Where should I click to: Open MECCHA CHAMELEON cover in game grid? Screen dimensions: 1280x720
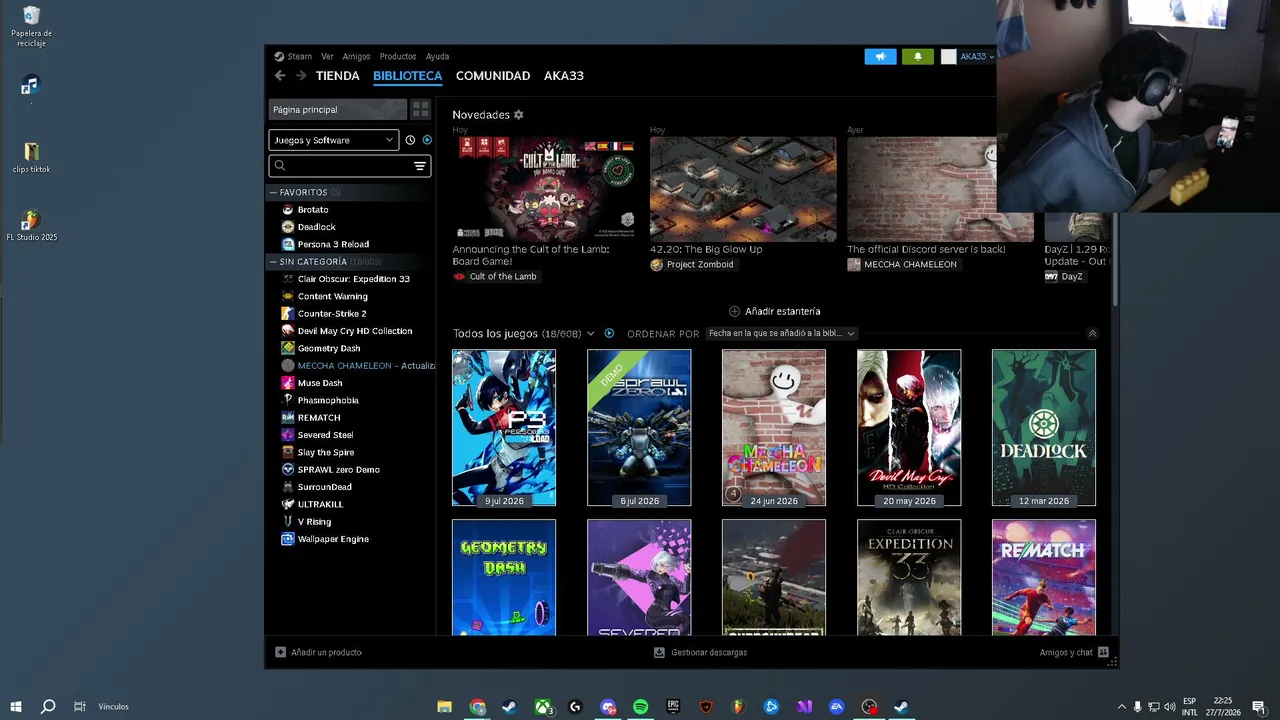click(x=774, y=428)
